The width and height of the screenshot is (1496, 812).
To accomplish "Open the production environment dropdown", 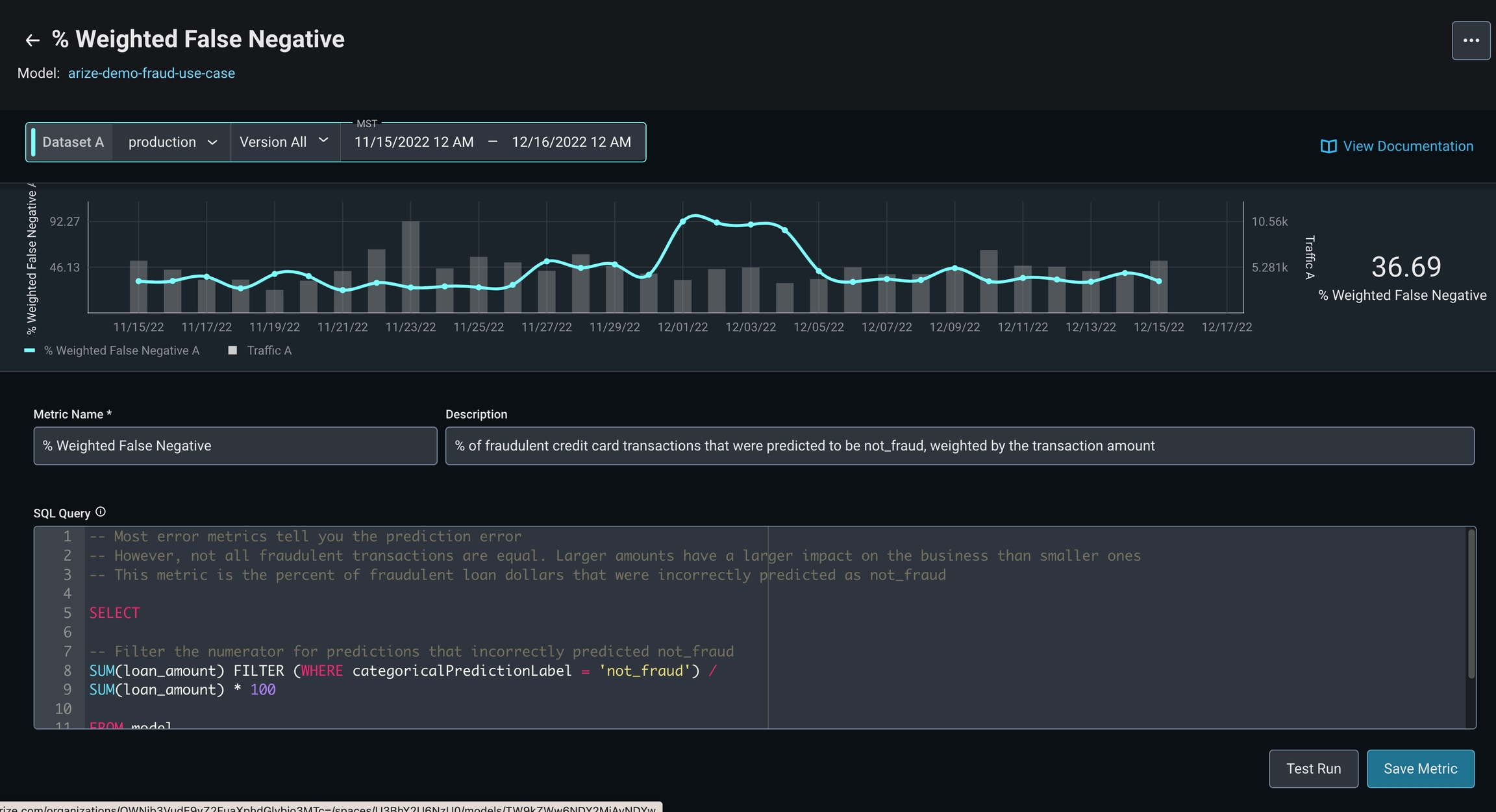I will click(172, 142).
